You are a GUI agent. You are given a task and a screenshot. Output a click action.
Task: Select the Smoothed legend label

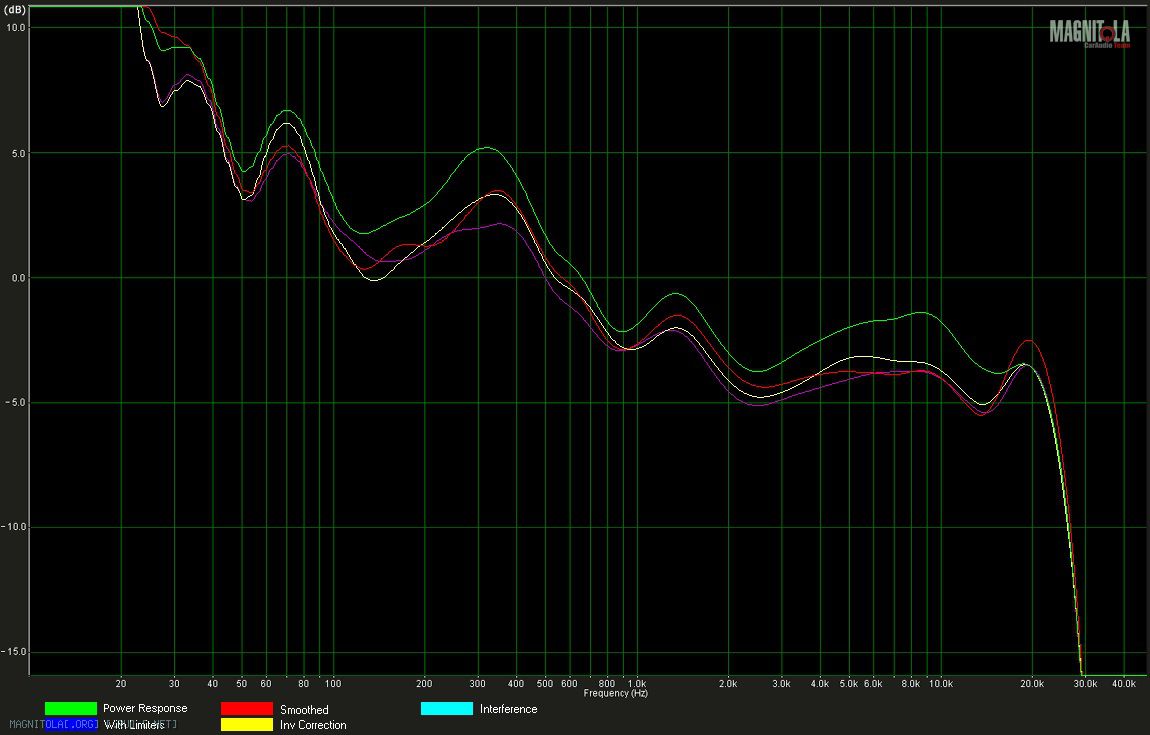click(x=304, y=709)
